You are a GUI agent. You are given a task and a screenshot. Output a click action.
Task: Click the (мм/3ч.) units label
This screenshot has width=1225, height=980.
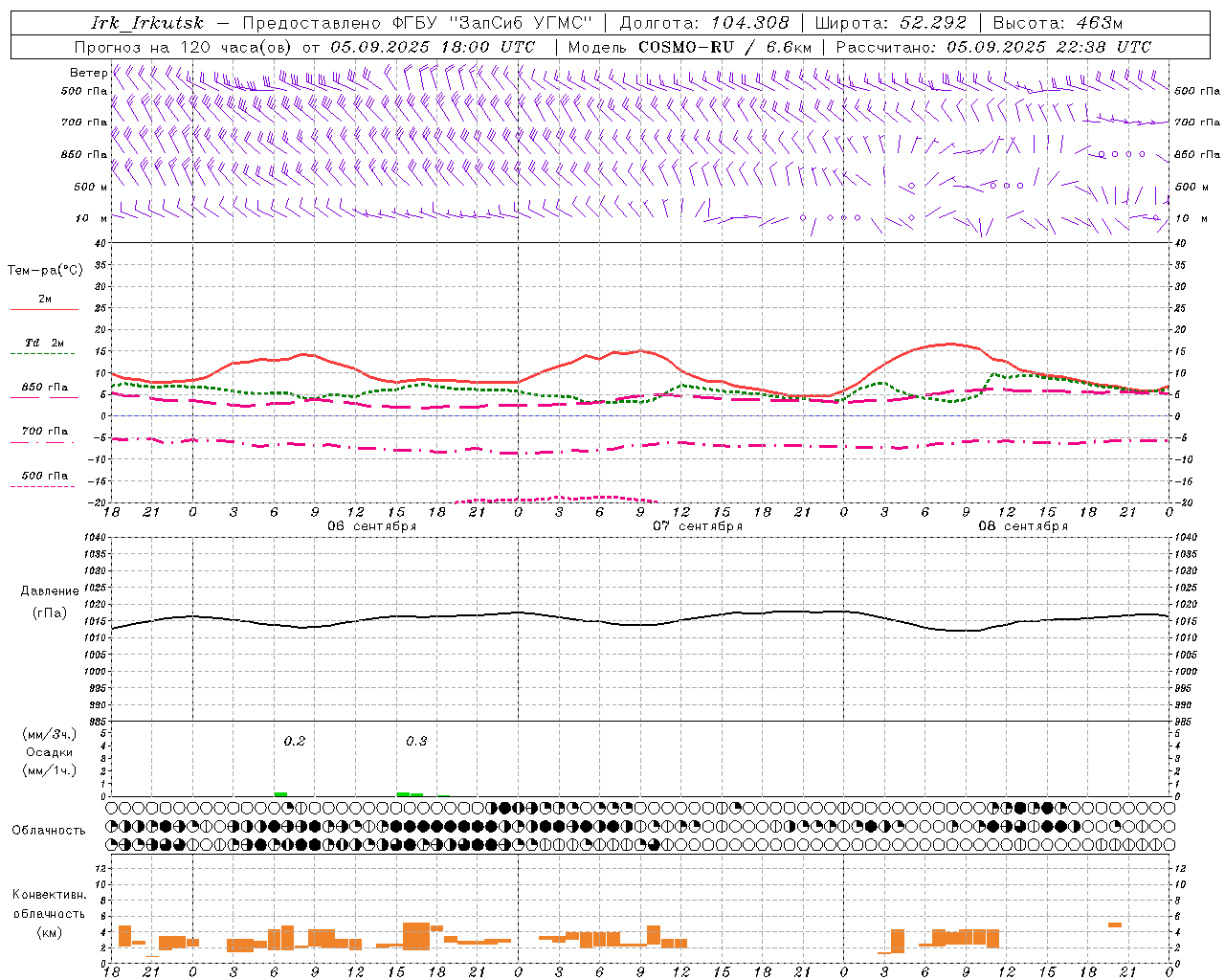(49, 734)
